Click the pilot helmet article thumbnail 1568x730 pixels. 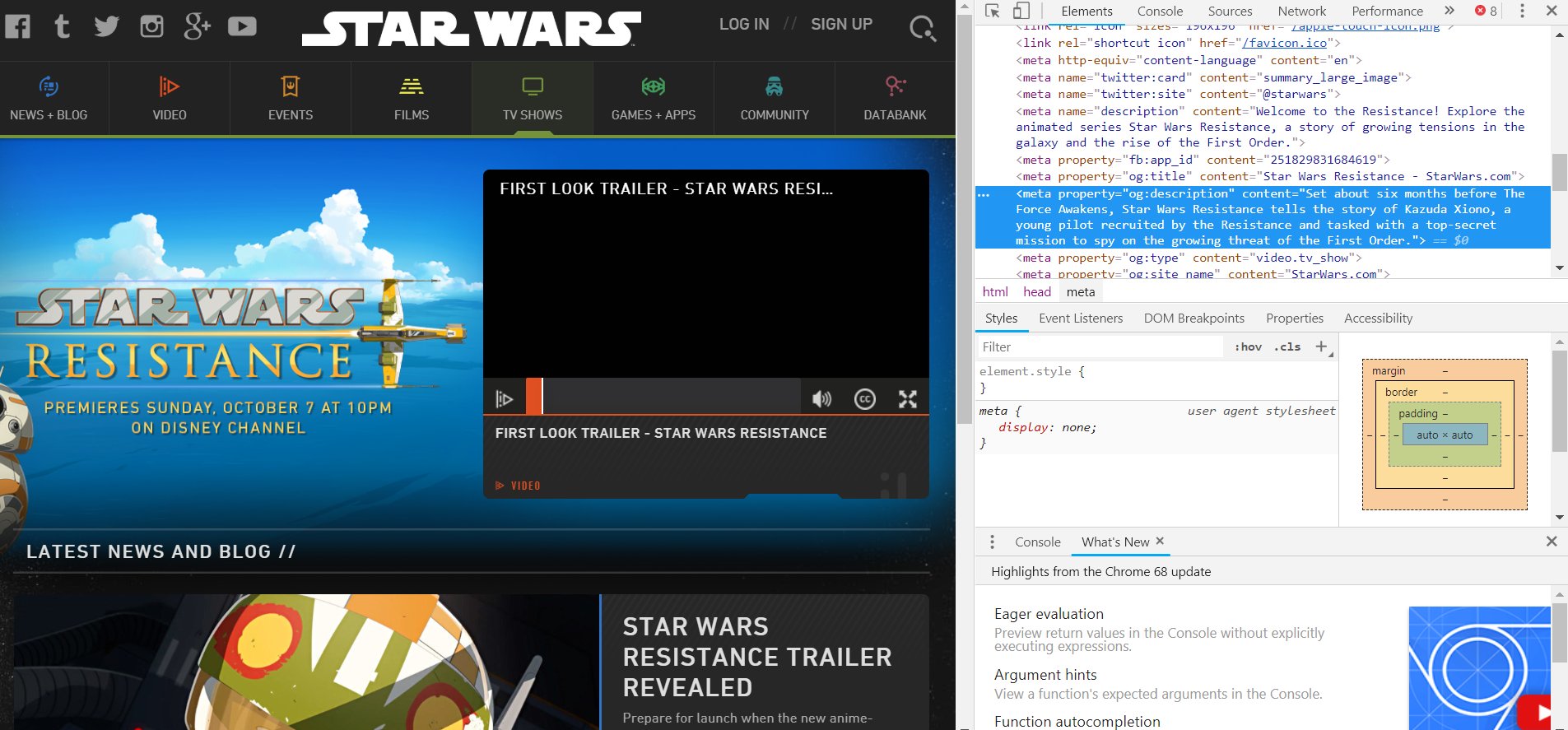point(307,662)
